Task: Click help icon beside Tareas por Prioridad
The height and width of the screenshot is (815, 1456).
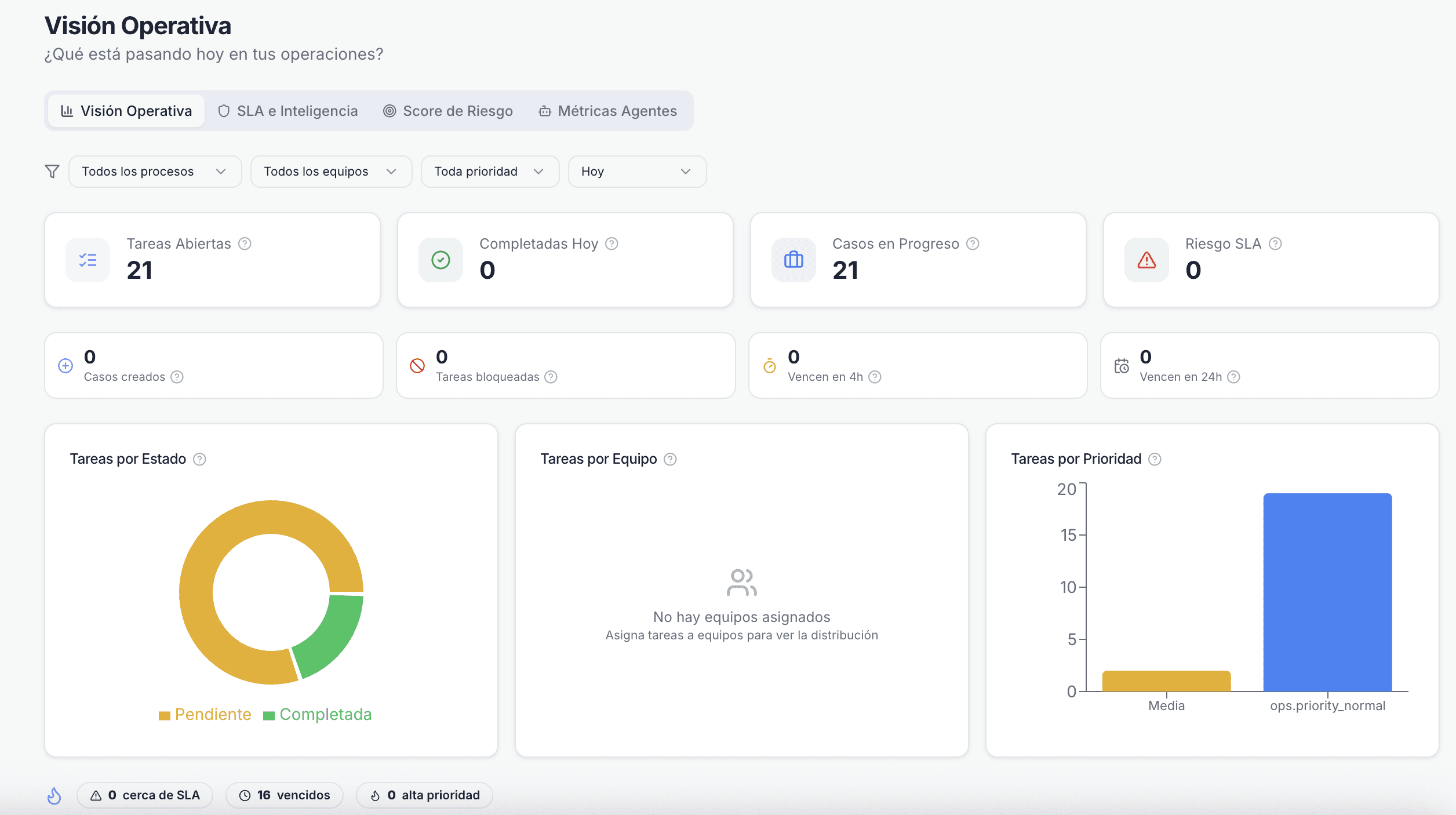Action: coord(1155,460)
